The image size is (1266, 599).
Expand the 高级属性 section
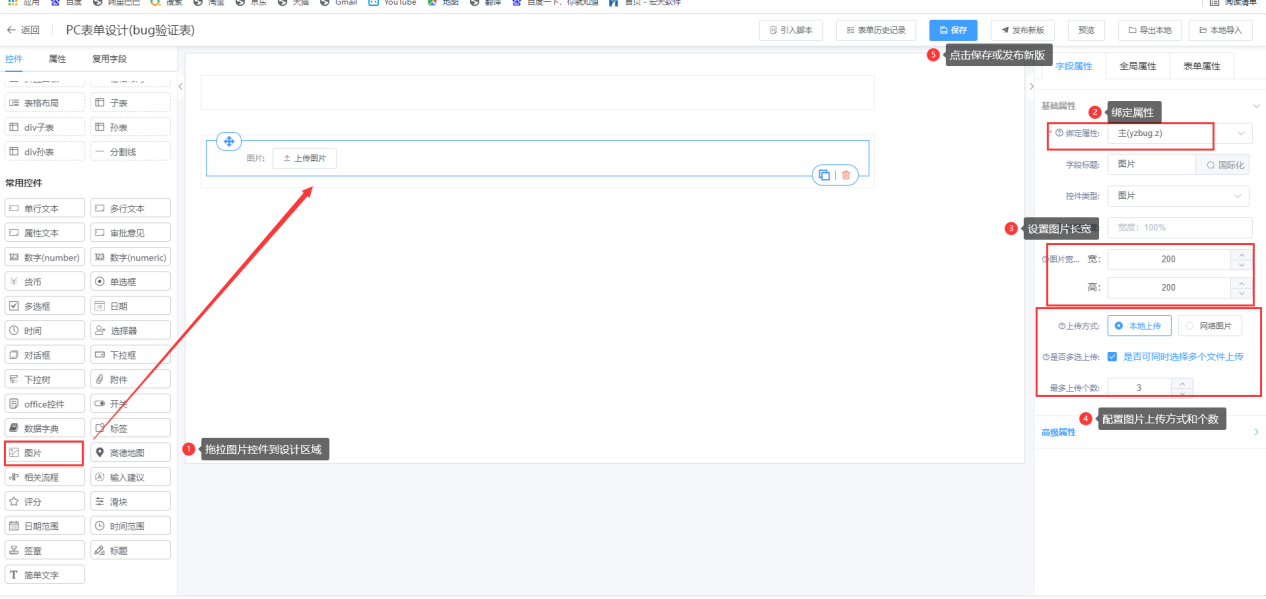(1256, 432)
